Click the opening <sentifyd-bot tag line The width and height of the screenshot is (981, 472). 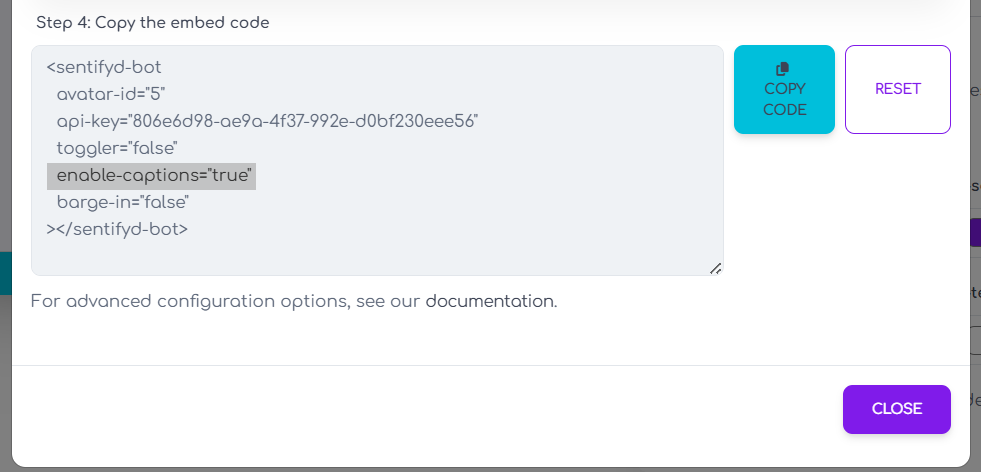[x=104, y=68]
